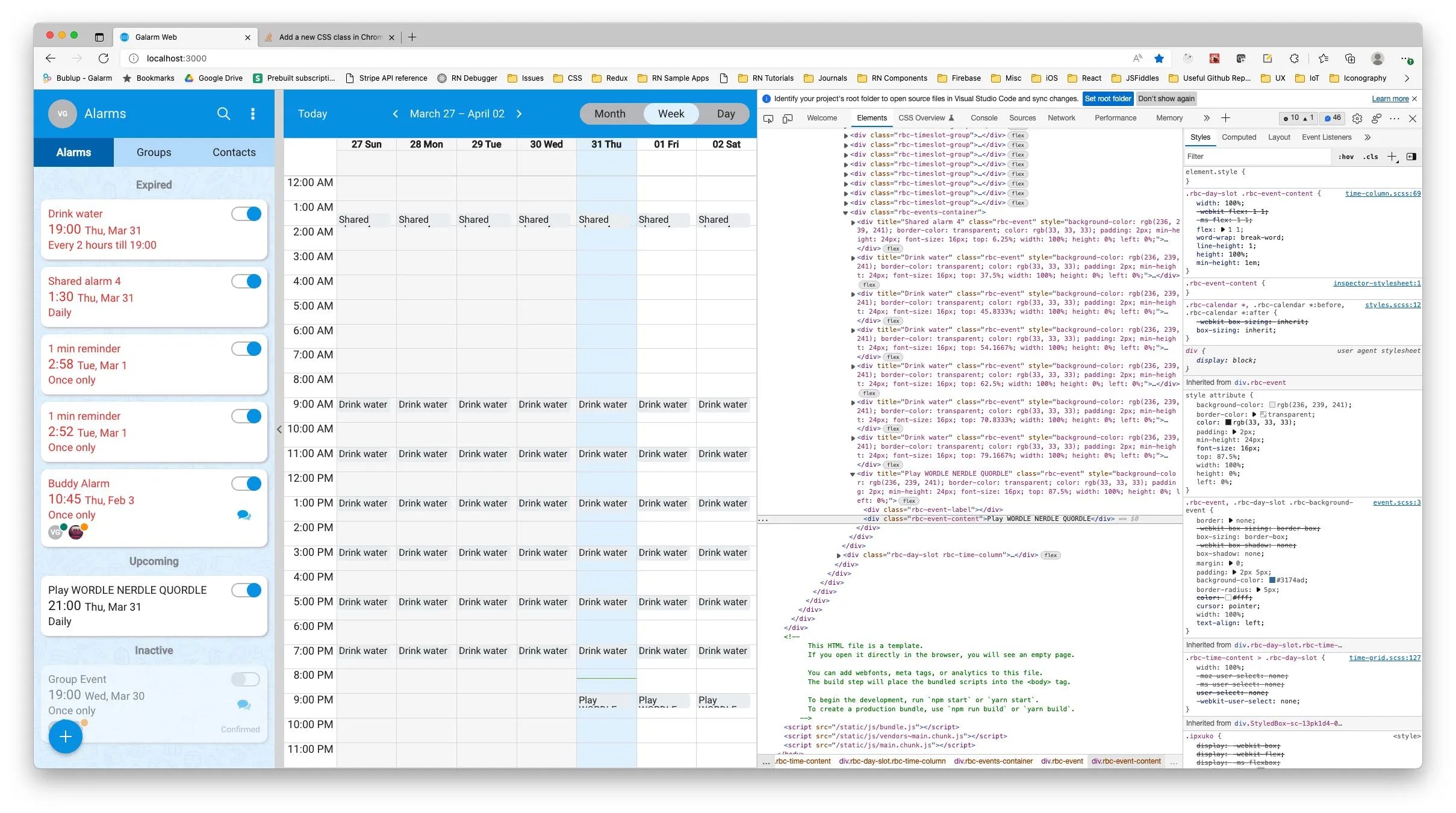
Task: Click the Set root folder button
Action: (1107, 99)
